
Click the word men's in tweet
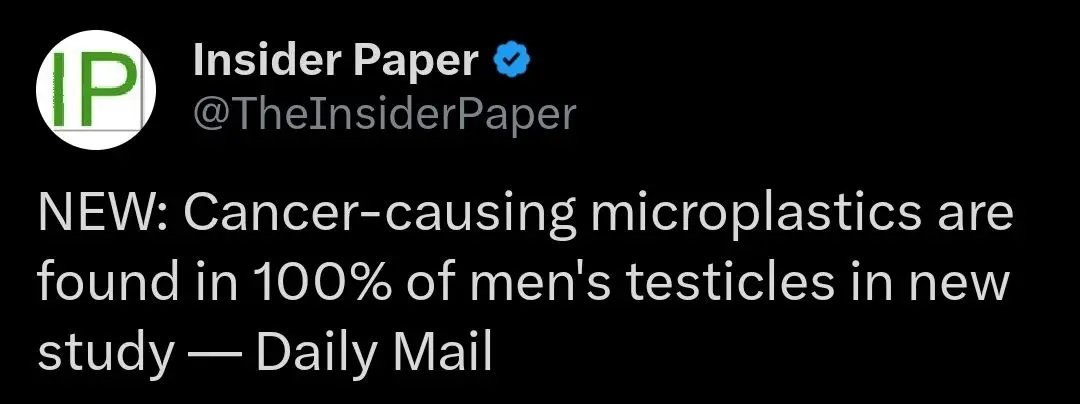pyautogui.click(x=550, y=284)
